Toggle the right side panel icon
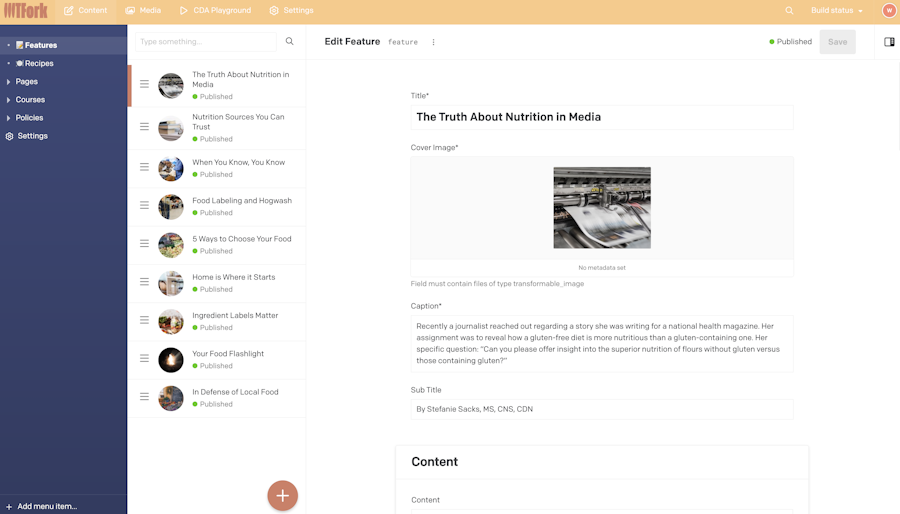The width and height of the screenshot is (900, 514). (889, 42)
